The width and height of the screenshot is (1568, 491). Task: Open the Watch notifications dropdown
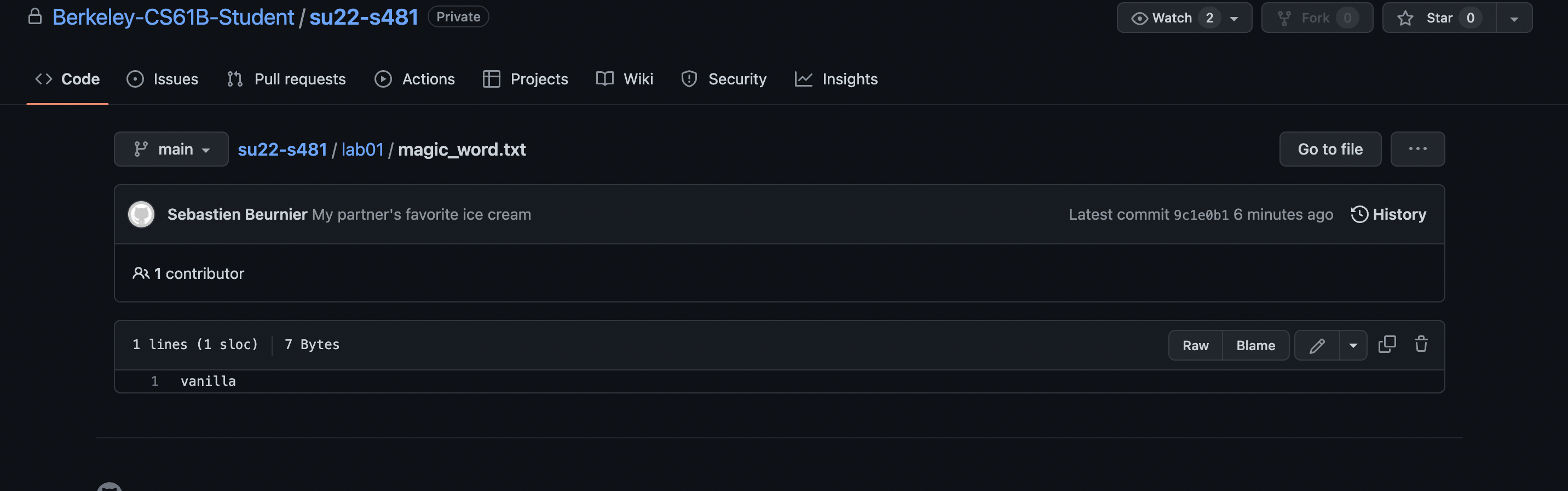[x=1184, y=18]
